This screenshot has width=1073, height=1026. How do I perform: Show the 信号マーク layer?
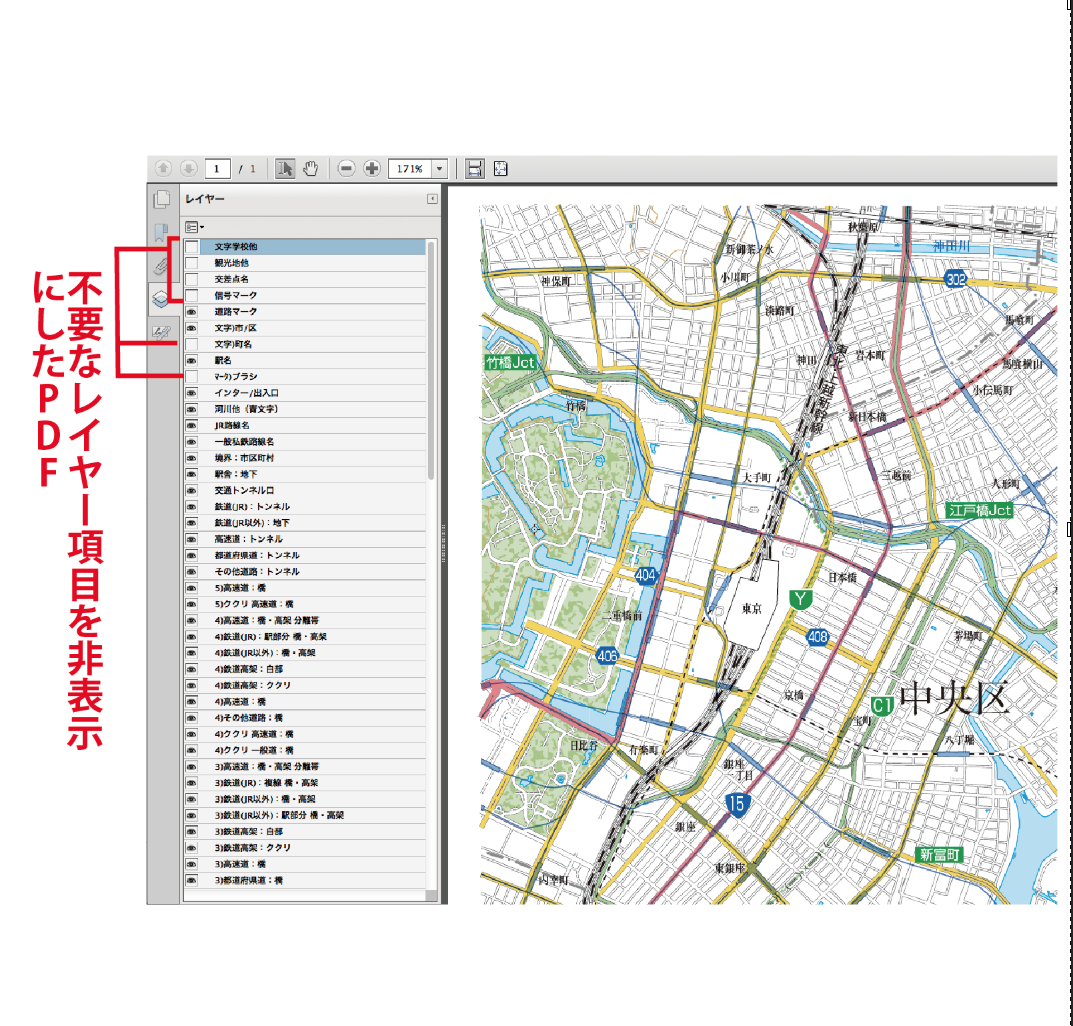click(x=192, y=296)
